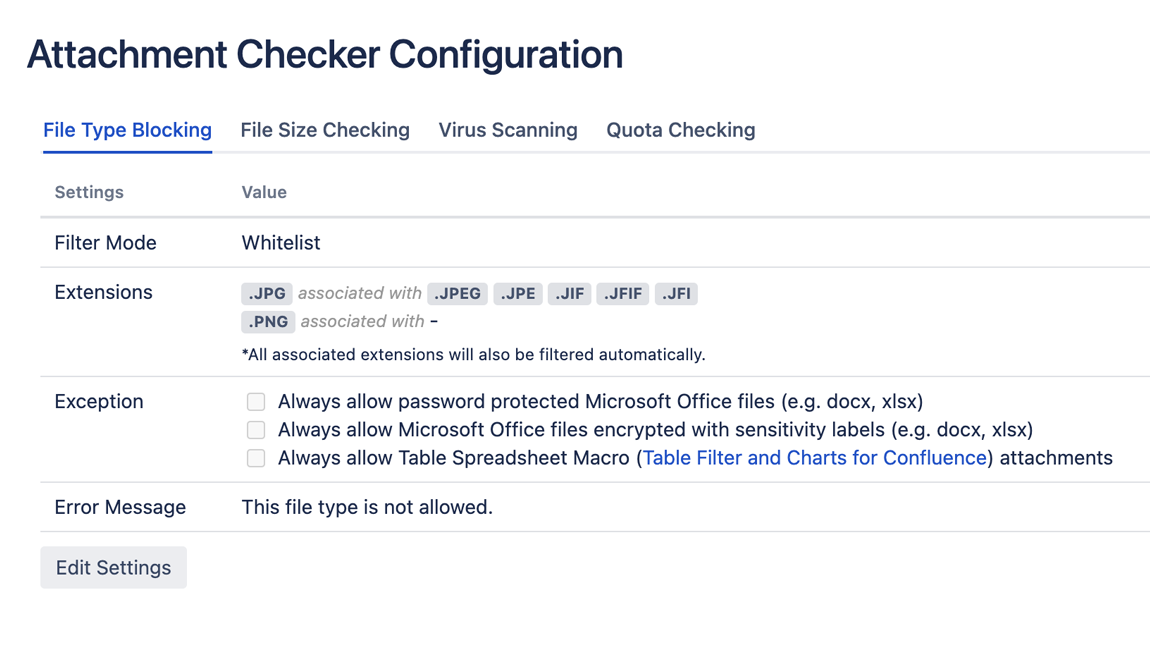Click the Whitelist filter mode value

[281, 243]
